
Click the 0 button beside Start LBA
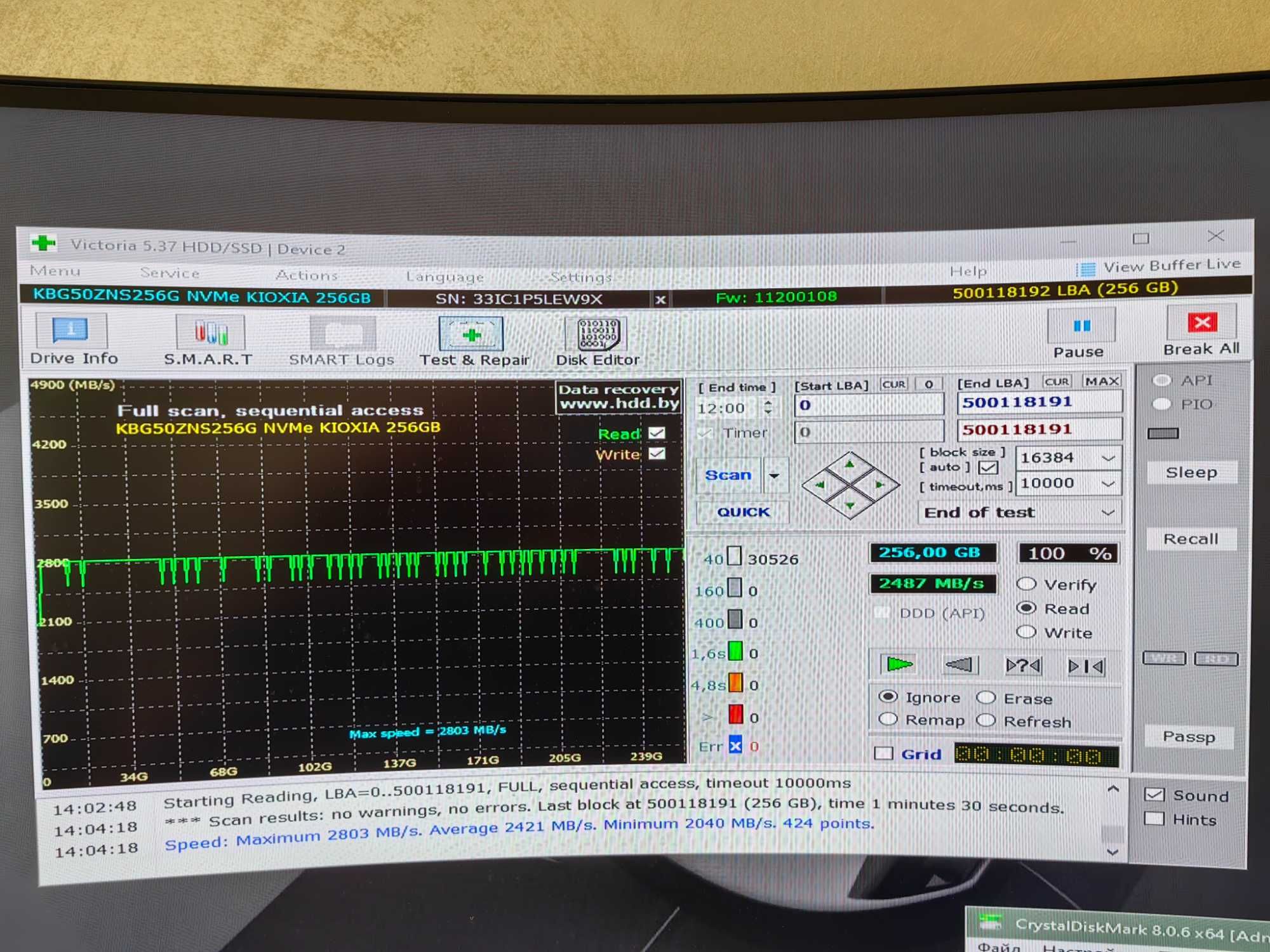[928, 384]
